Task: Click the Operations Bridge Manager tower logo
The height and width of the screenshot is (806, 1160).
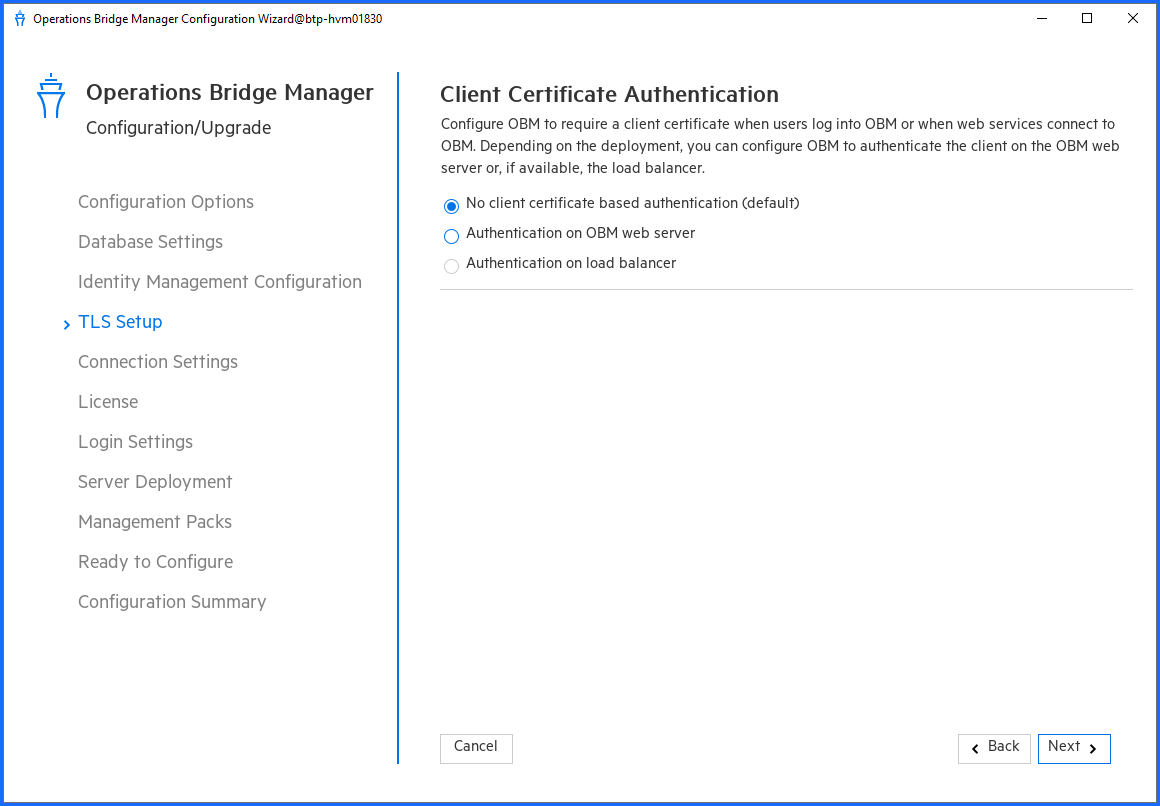Action: click(x=50, y=96)
